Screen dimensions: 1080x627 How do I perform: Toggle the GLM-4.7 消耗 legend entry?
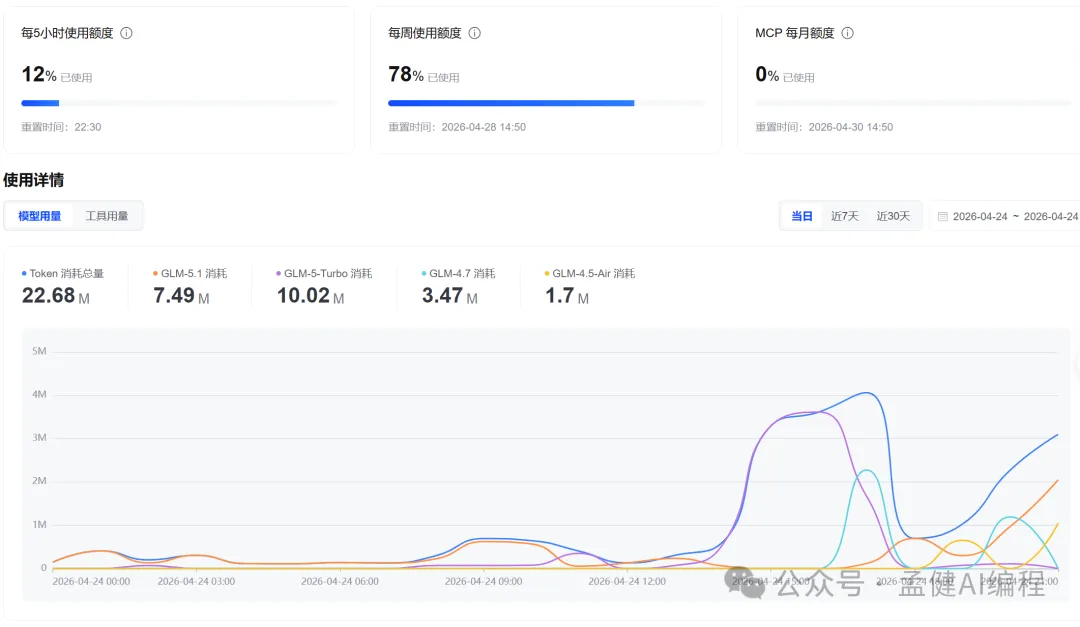(462, 273)
